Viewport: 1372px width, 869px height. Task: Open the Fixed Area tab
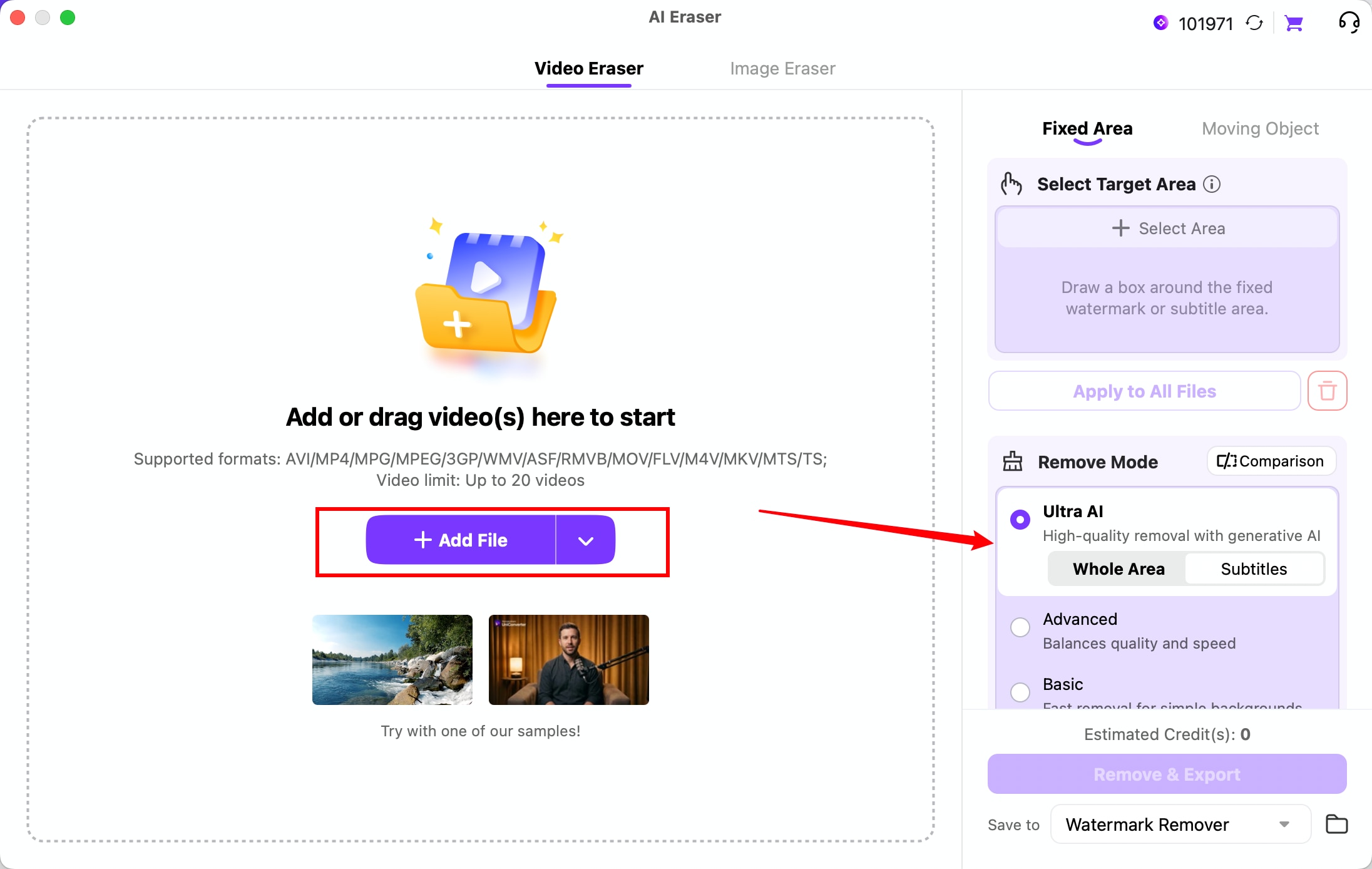click(1087, 128)
